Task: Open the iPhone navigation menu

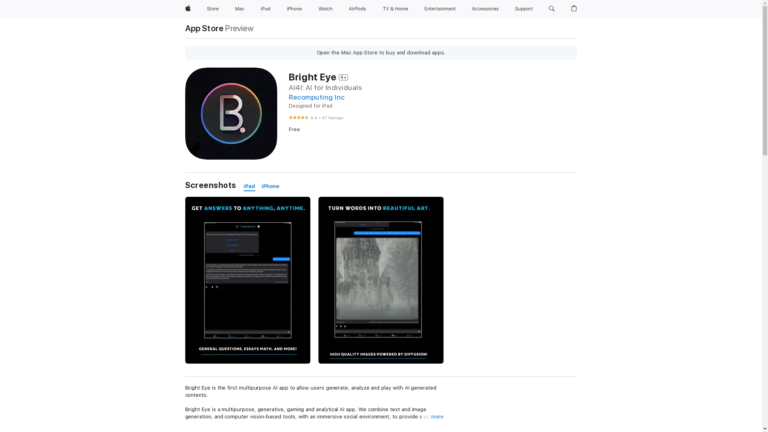Action: pyautogui.click(x=294, y=9)
